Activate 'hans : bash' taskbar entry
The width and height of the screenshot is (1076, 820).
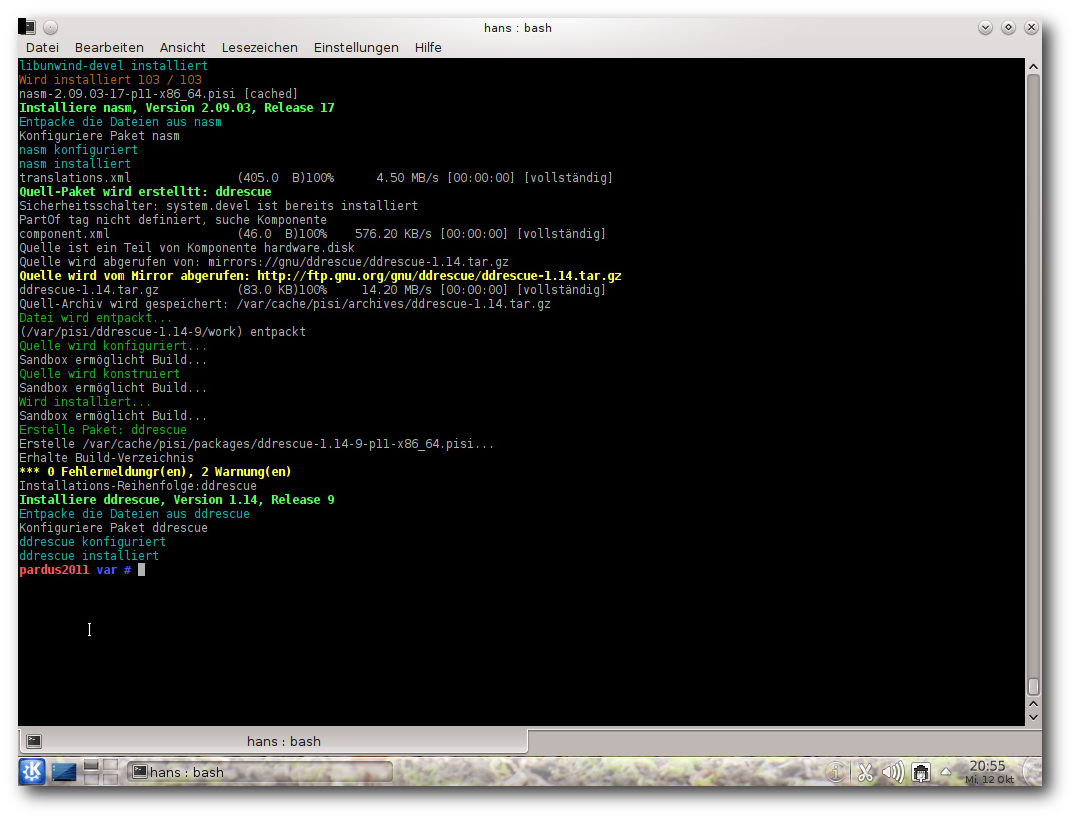(x=259, y=773)
